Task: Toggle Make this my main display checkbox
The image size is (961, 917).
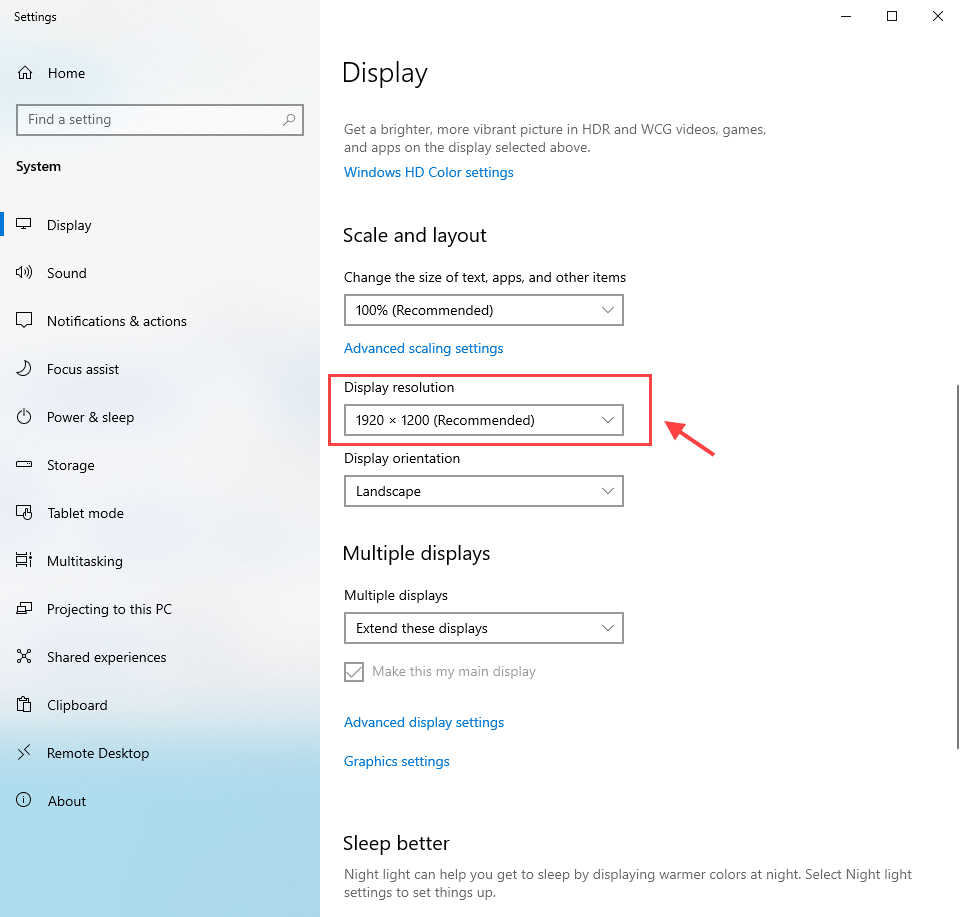Action: point(354,672)
